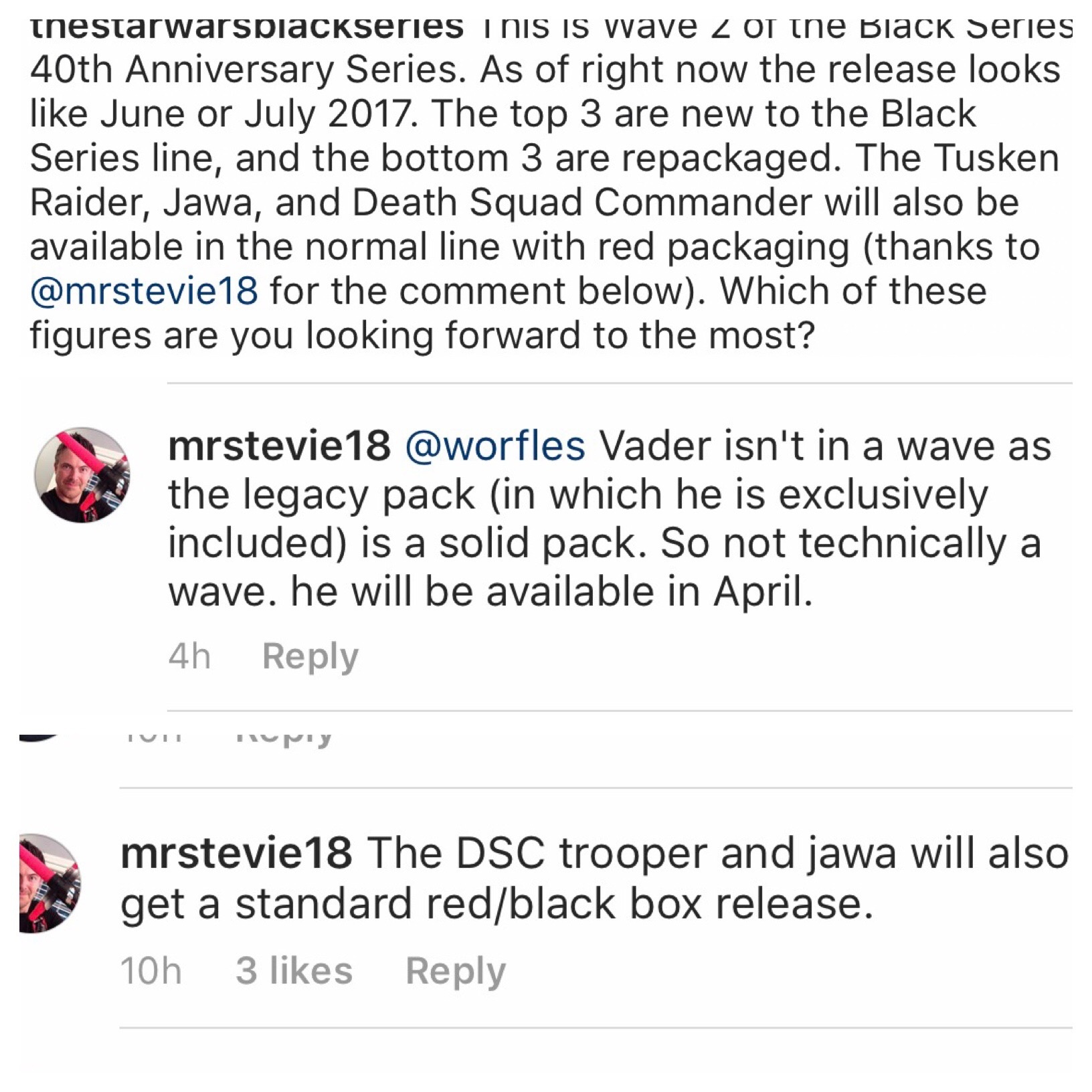Image resolution: width=1092 pixels, height=1092 pixels.
Task: Tap the full 10h timestamp
Action: pos(151,971)
